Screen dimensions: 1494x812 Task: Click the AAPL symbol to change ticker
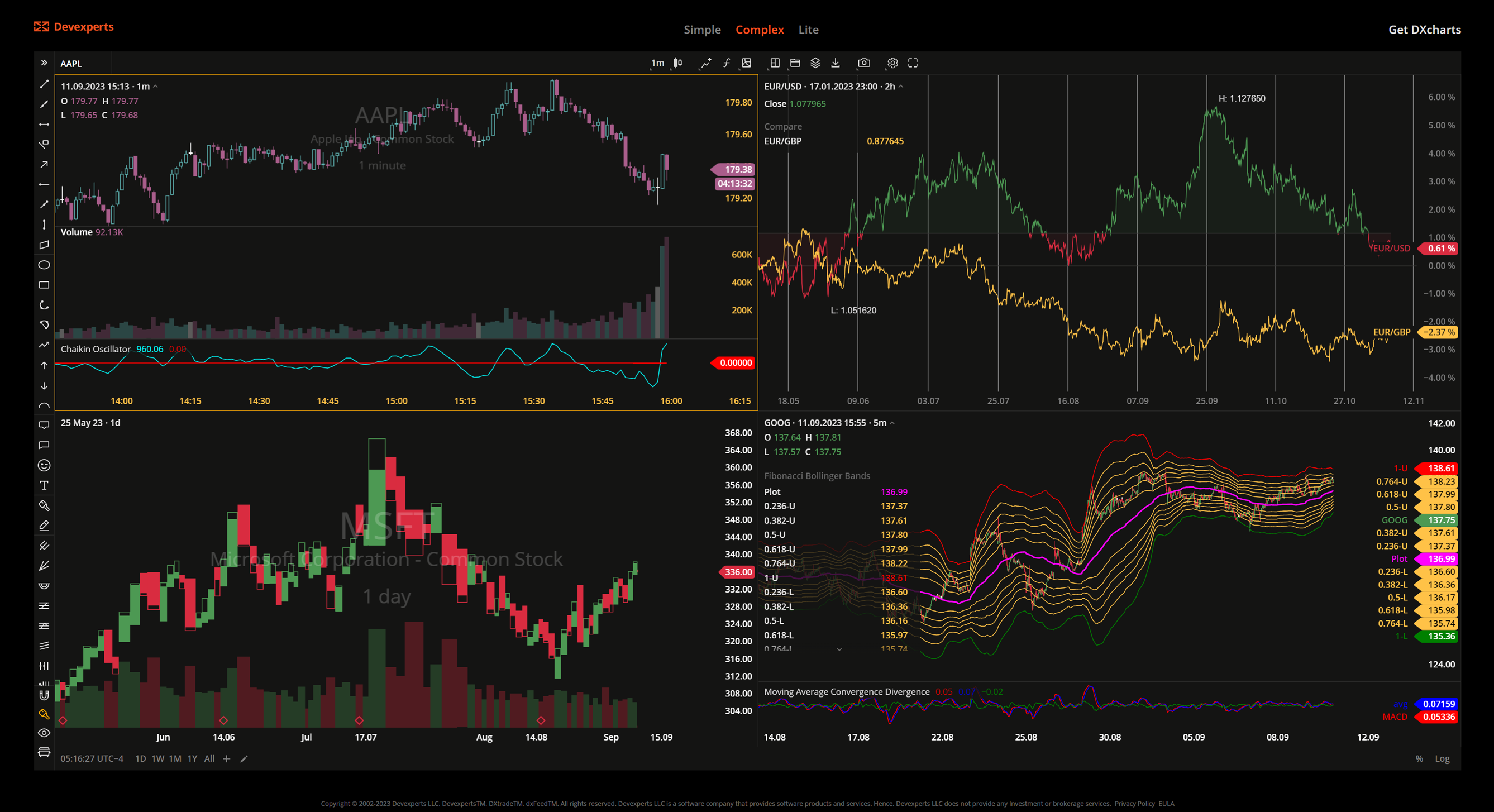coord(72,64)
